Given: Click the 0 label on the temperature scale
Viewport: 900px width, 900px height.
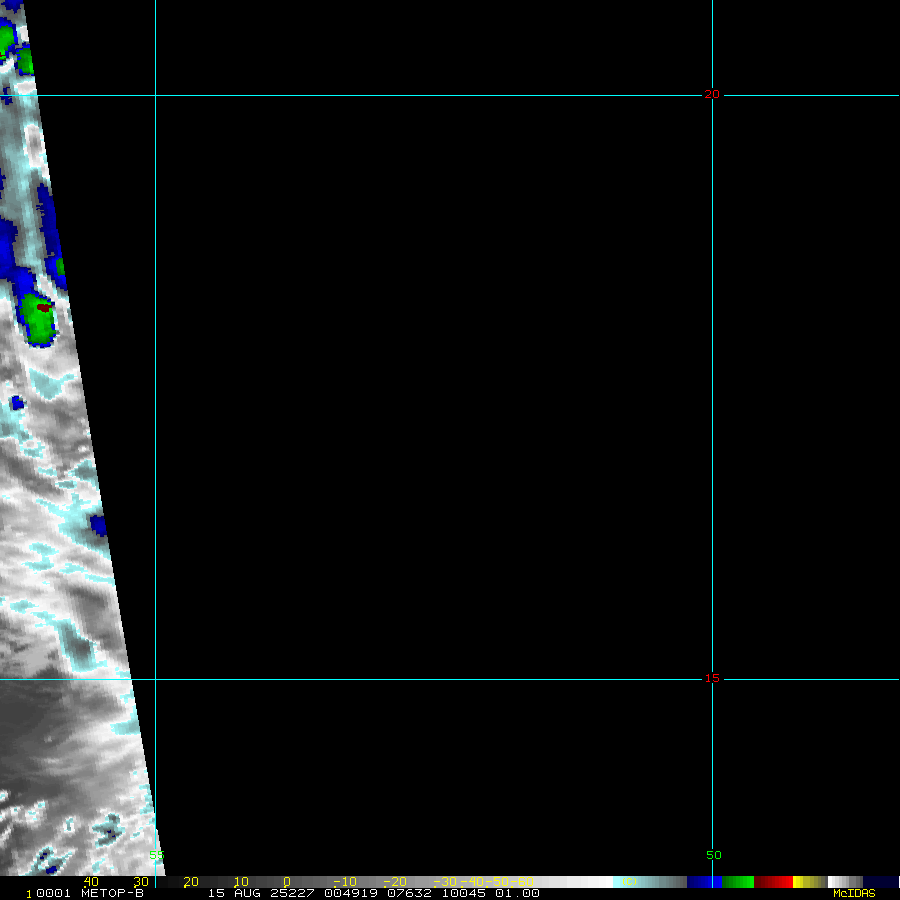Looking at the screenshot, I should tap(286, 882).
